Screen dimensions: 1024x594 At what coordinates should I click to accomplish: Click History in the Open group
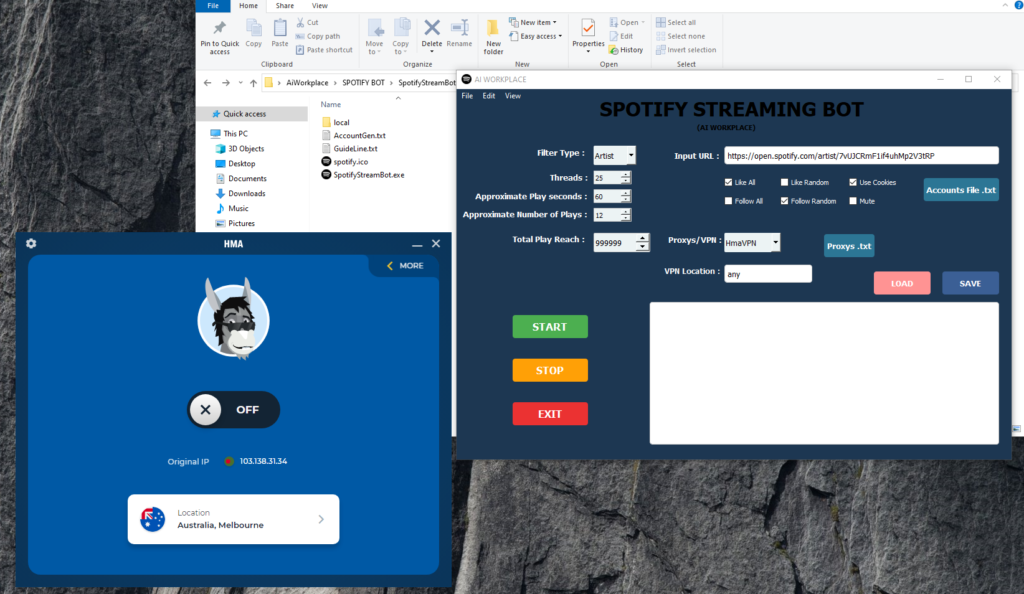[626, 50]
